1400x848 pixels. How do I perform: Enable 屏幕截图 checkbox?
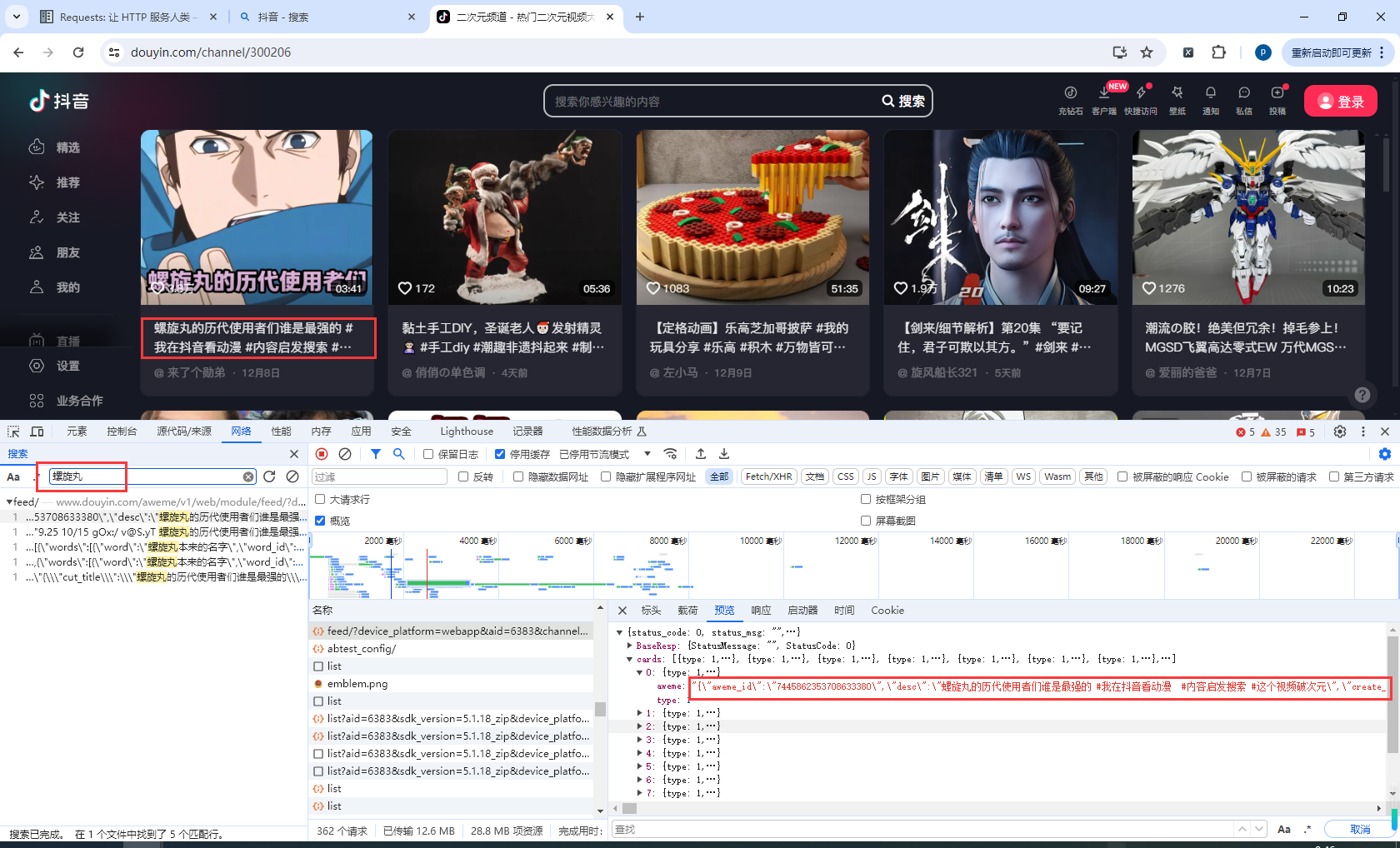tap(866, 521)
